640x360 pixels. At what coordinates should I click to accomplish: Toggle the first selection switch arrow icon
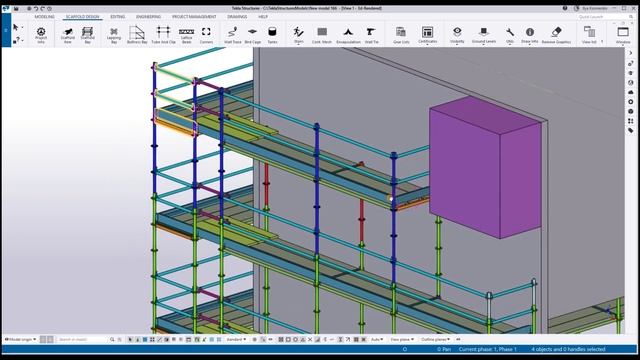[130, 339]
